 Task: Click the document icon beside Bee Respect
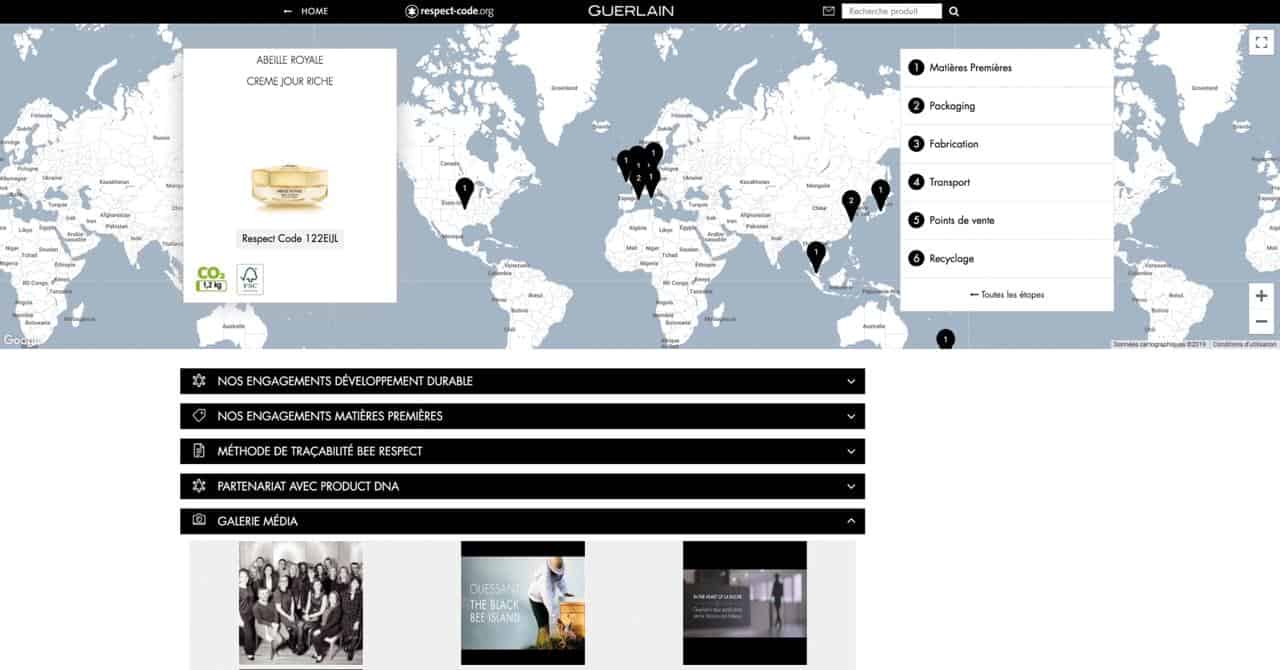(199, 451)
